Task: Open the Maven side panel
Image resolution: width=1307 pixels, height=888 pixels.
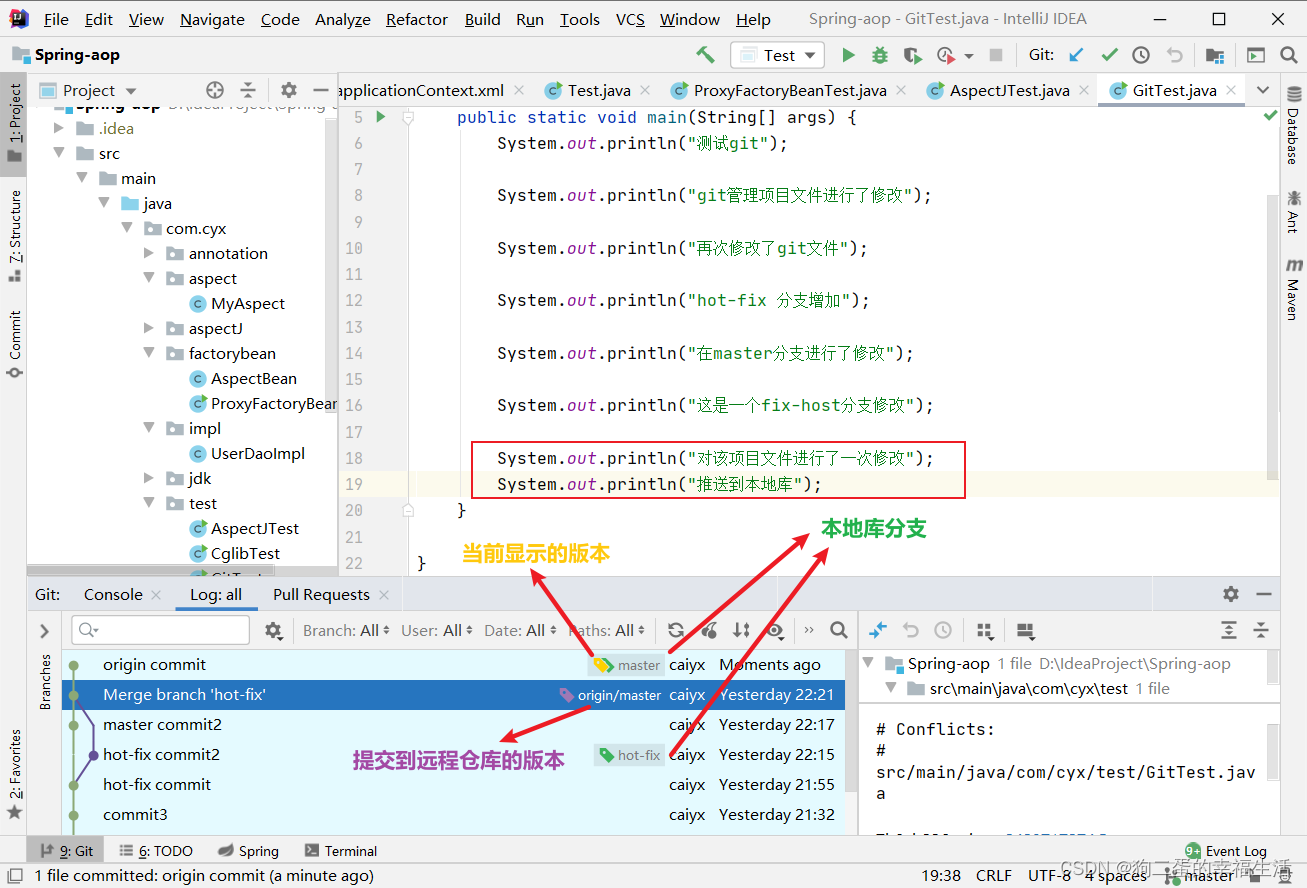Action: pos(1294,288)
